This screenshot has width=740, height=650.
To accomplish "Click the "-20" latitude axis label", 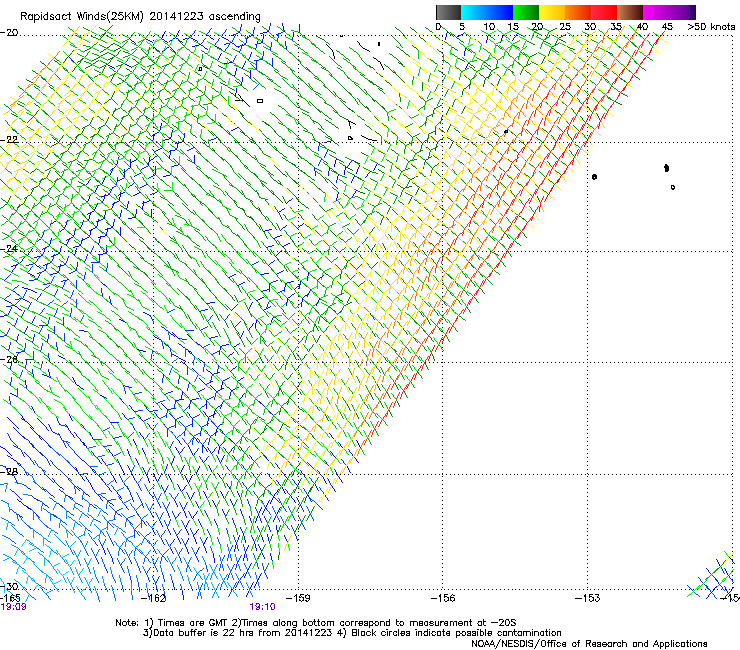I will click(9, 33).
